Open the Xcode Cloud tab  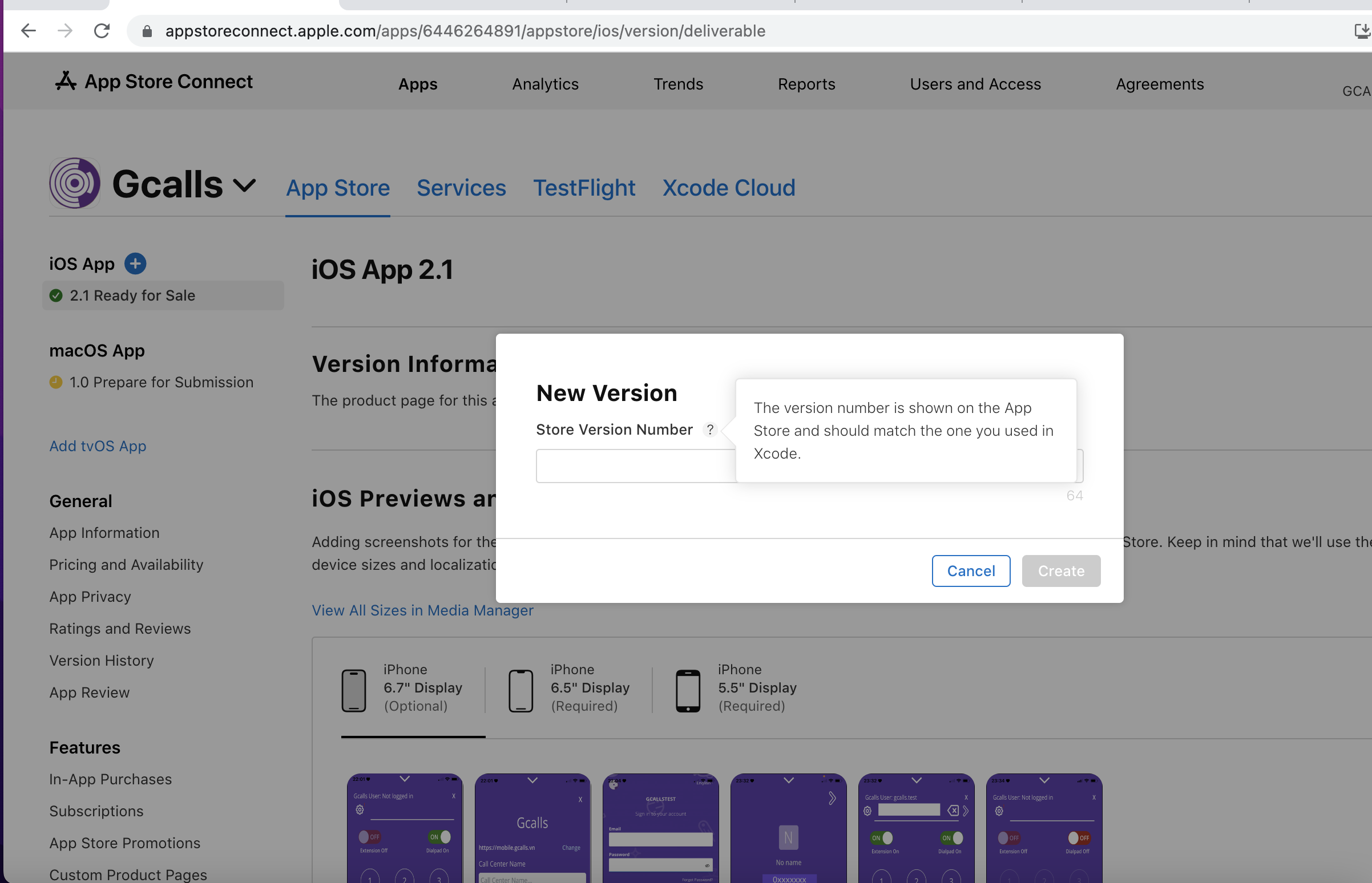728,188
